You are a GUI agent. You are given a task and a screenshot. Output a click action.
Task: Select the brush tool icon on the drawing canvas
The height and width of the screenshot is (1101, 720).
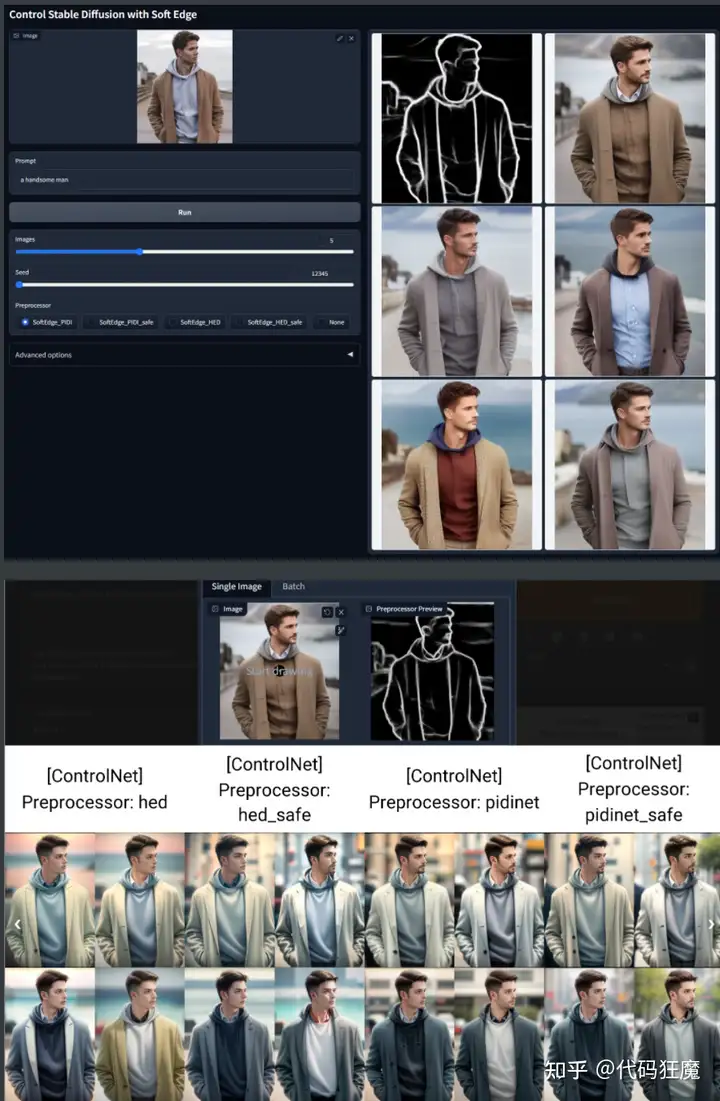coord(341,630)
